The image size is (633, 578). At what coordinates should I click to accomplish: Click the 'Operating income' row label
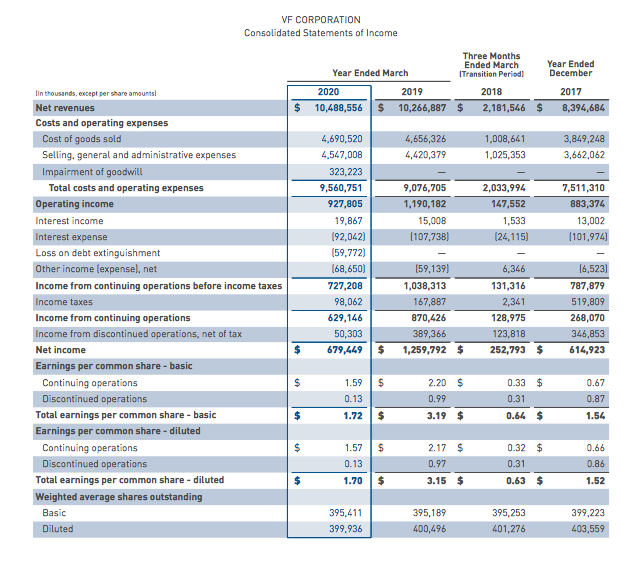coord(74,204)
